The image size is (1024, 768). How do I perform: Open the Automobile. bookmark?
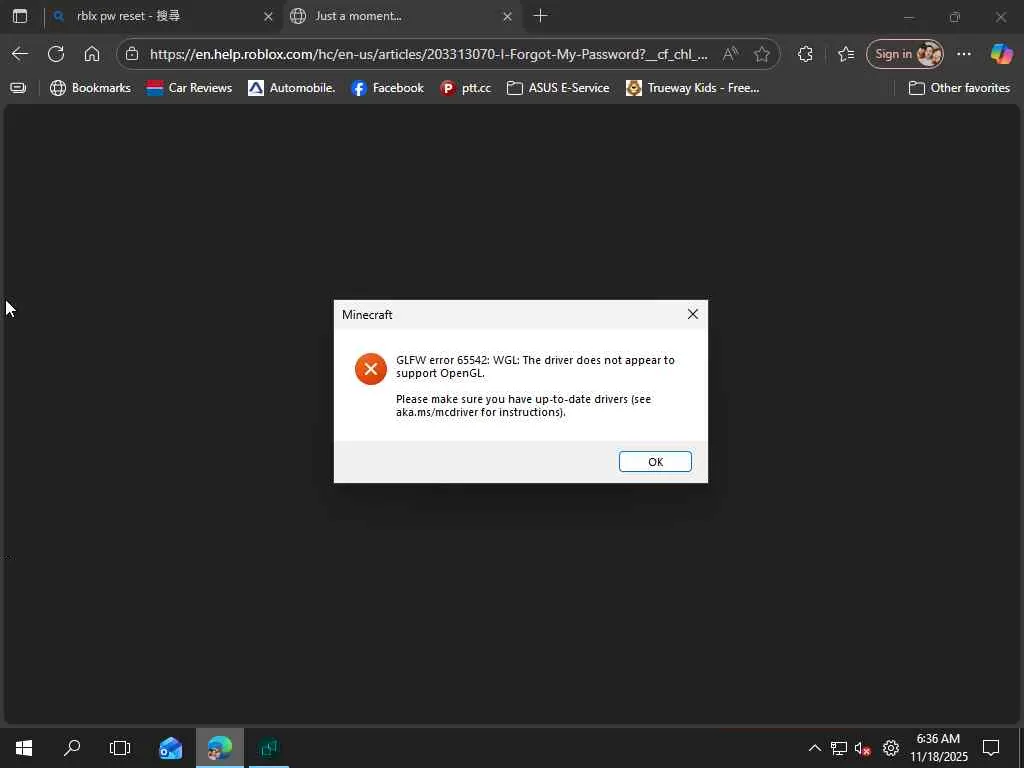[x=292, y=88]
